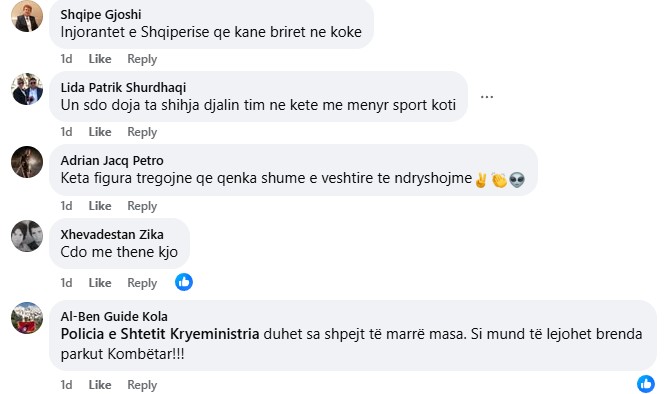Image resolution: width=672 pixels, height=394 pixels.
Task: Open Shqipe Gjoshi's profile picture
Action: (27, 16)
